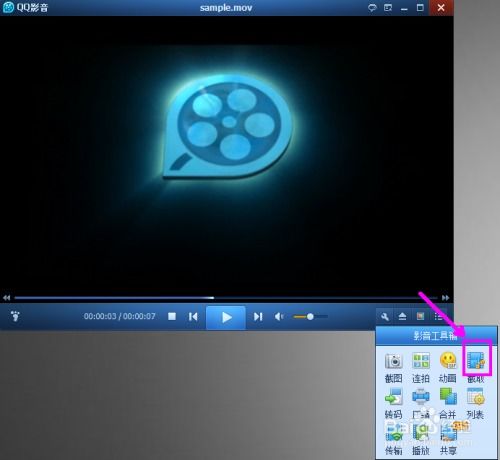Open the 列表 list tool
The image size is (500, 460).
[475, 404]
